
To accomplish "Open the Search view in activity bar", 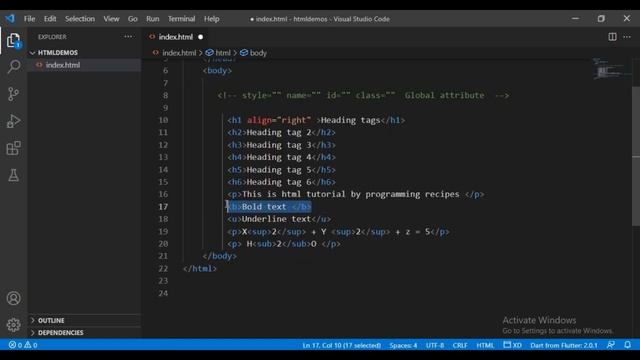I will [x=13, y=67].
